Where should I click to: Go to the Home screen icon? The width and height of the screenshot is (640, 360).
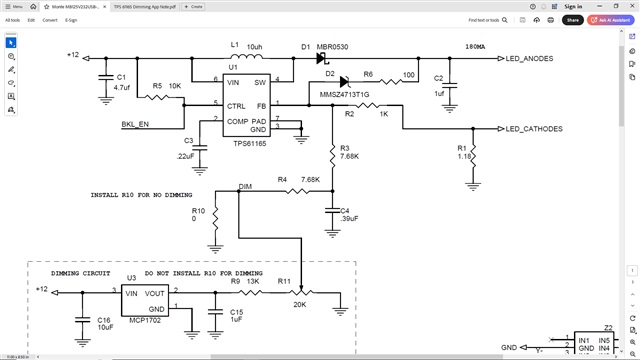pos(33,7)
